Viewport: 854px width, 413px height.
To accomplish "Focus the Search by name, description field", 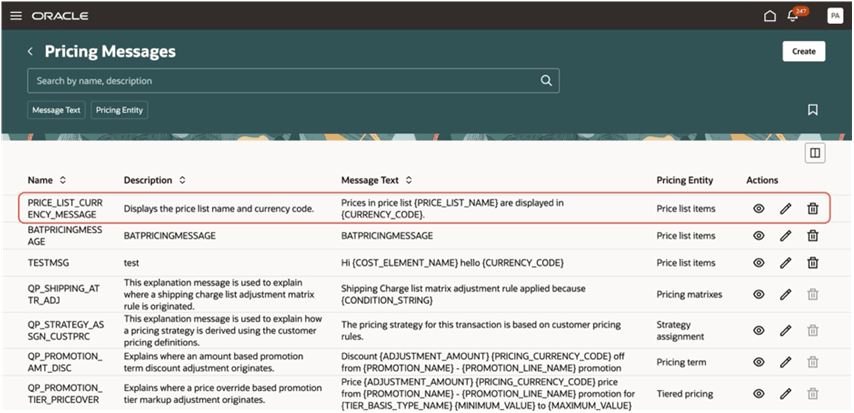I will 293,81.
